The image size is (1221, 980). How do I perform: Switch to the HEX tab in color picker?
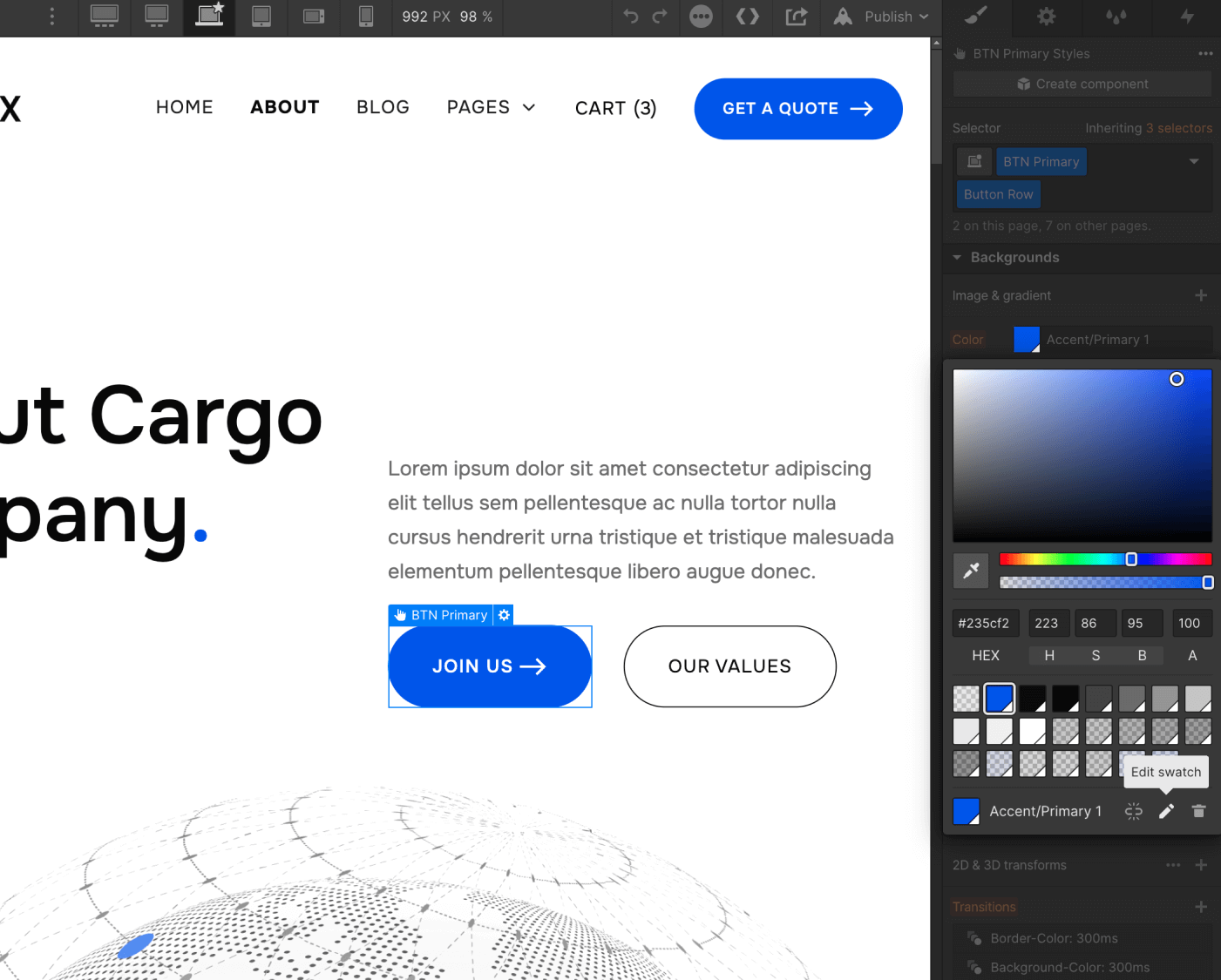tap(986, 655)
